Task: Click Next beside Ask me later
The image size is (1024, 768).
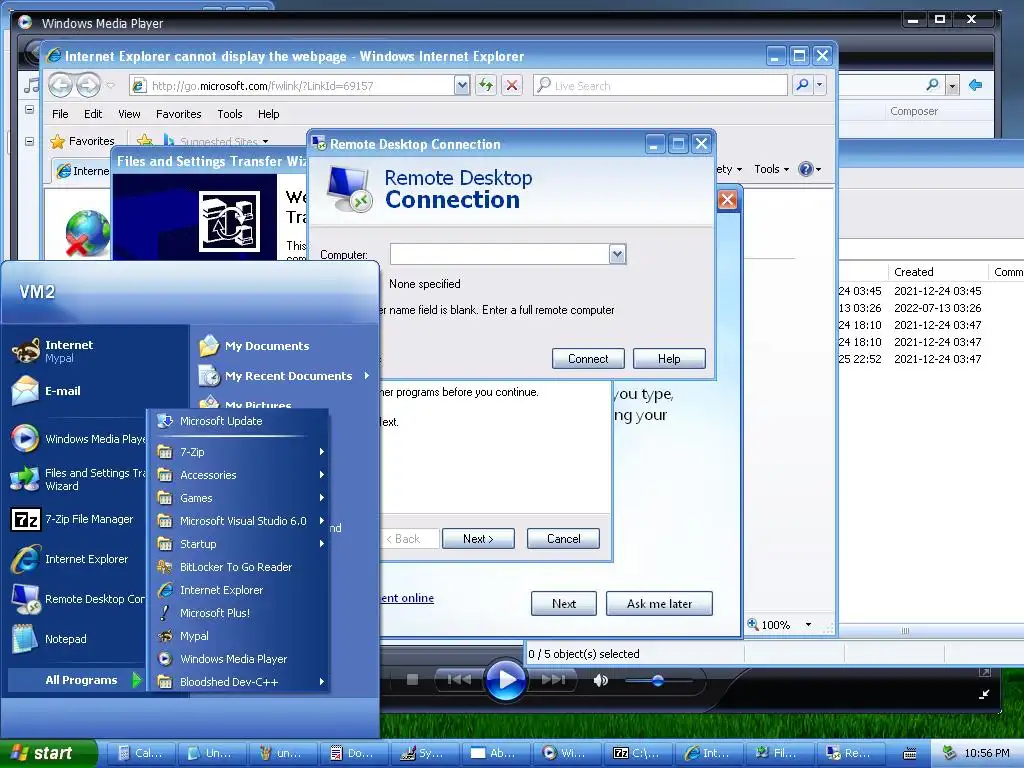Action: 564,603
